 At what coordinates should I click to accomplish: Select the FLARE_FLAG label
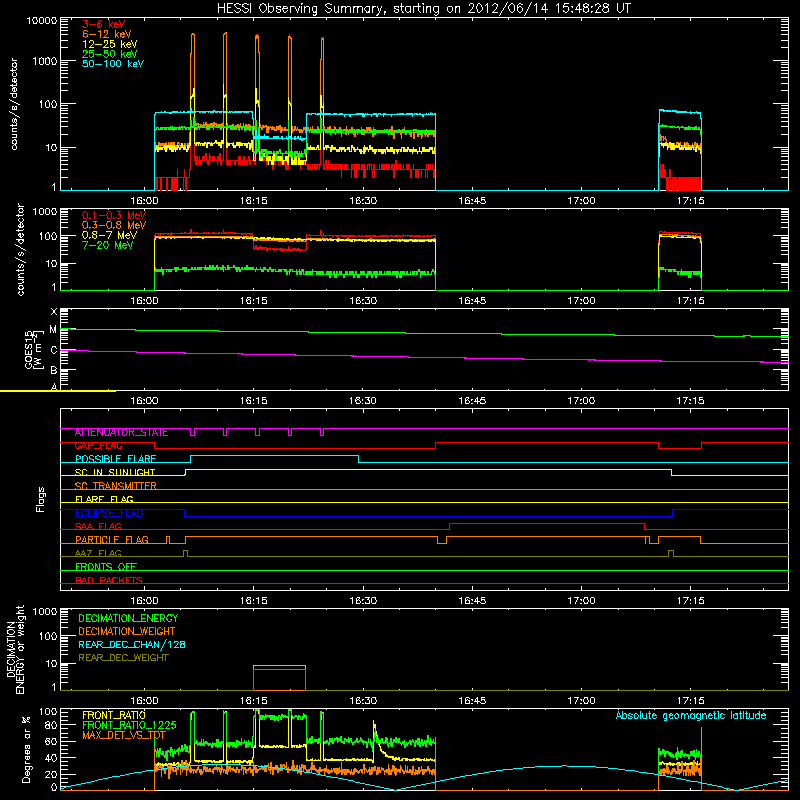(x=104, y=499)
